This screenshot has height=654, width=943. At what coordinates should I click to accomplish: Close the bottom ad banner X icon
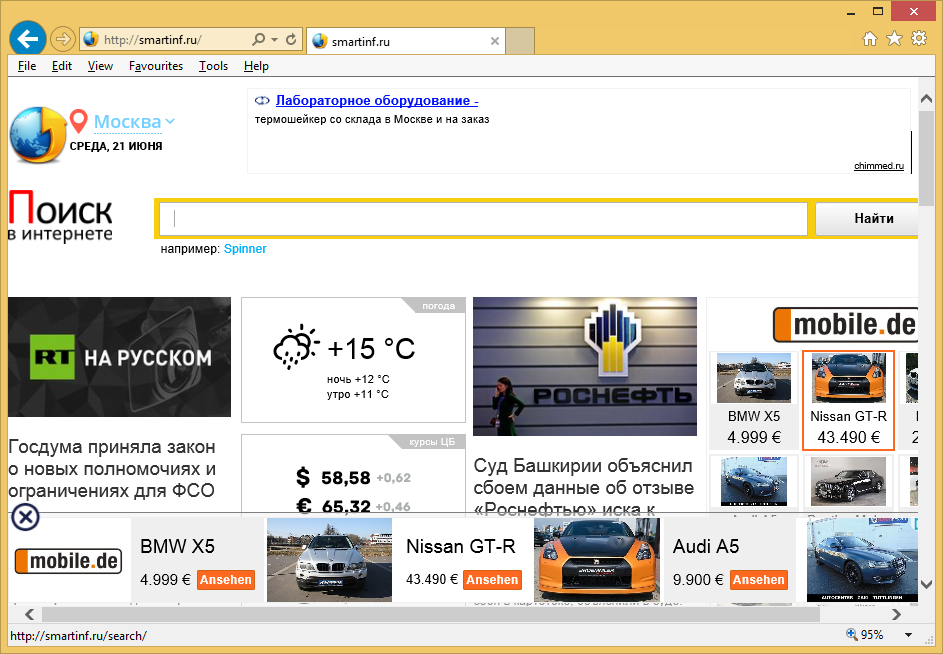tap(25, 517)
